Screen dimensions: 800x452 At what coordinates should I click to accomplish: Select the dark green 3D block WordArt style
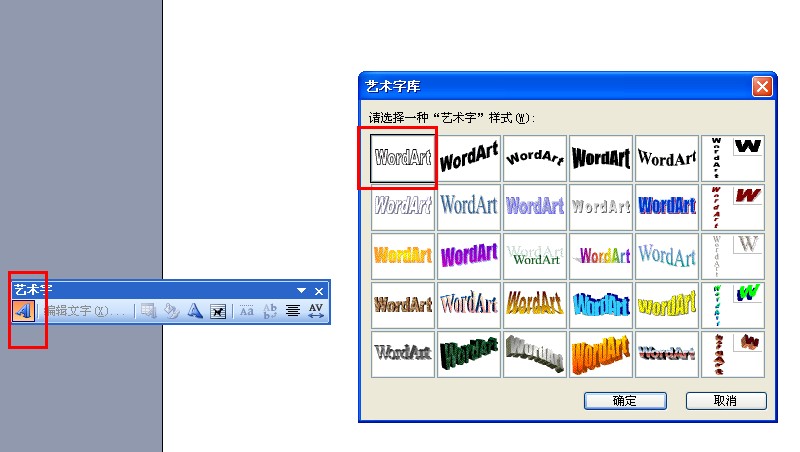469,354
